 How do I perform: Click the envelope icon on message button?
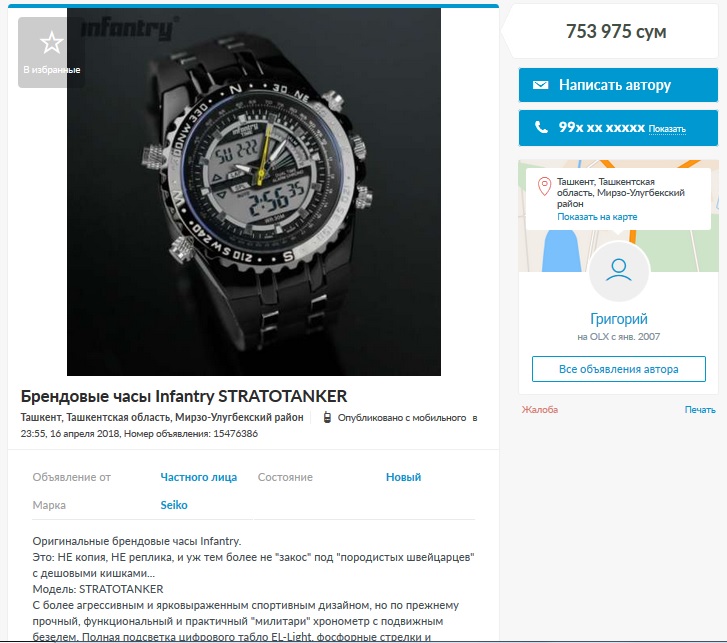tap(540, 85)
